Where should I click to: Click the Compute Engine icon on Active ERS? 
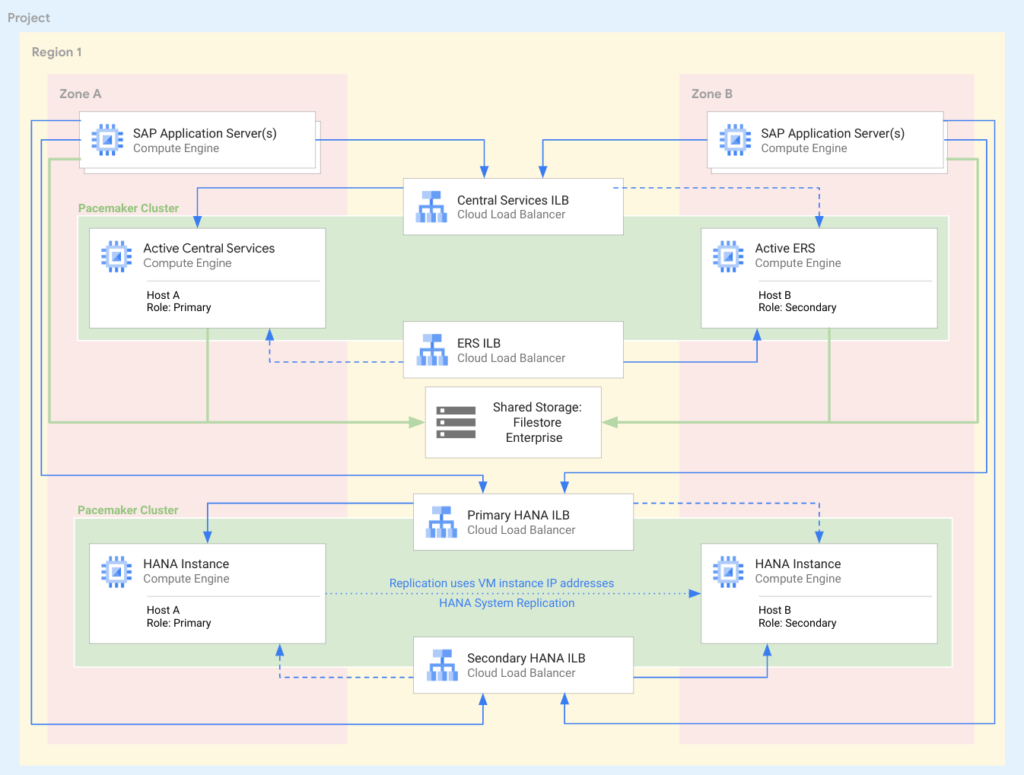tap(728, 255)
